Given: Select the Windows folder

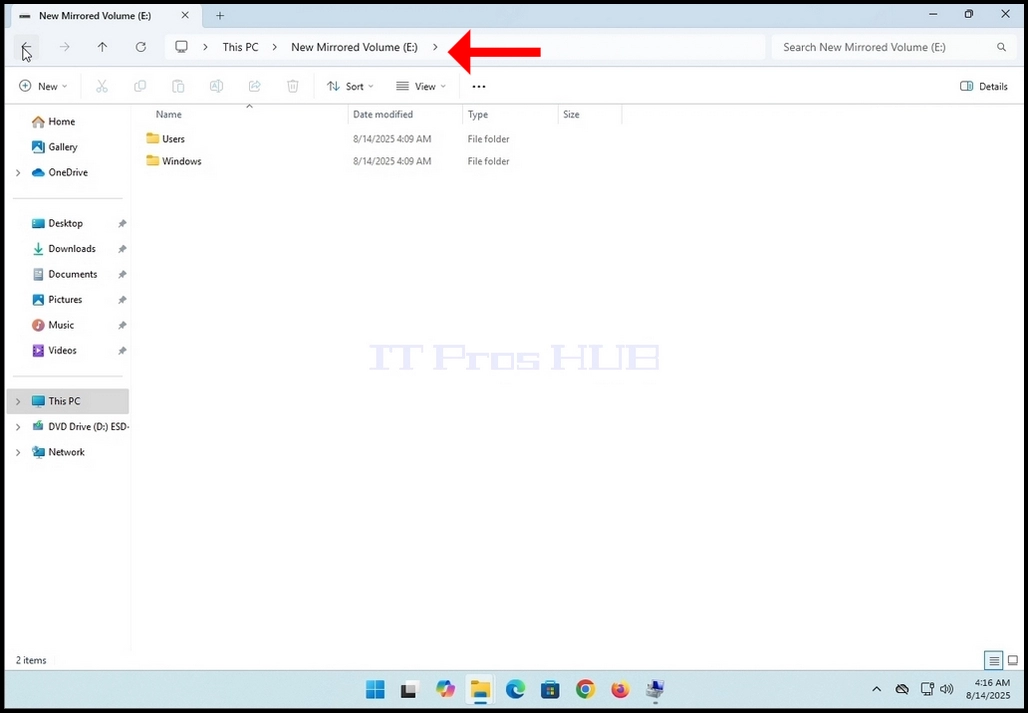Looking at the screenshot, I should pos(174,161).
